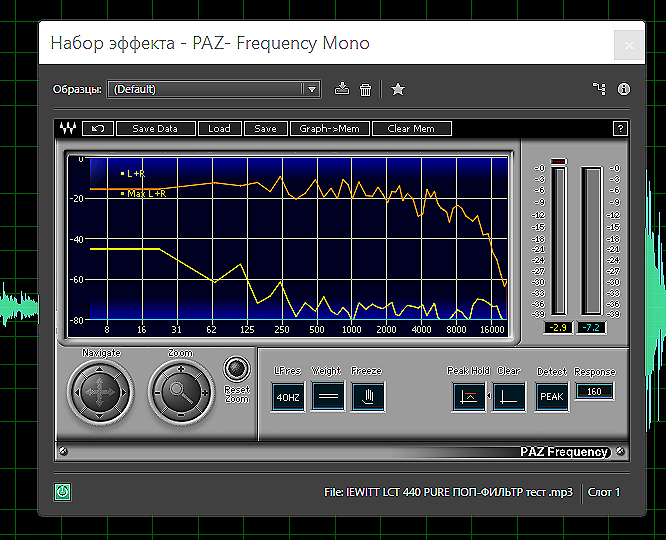Click the 16000 Hz frequency axis label
Screen dimensions: 666x540
coord(492,330)
